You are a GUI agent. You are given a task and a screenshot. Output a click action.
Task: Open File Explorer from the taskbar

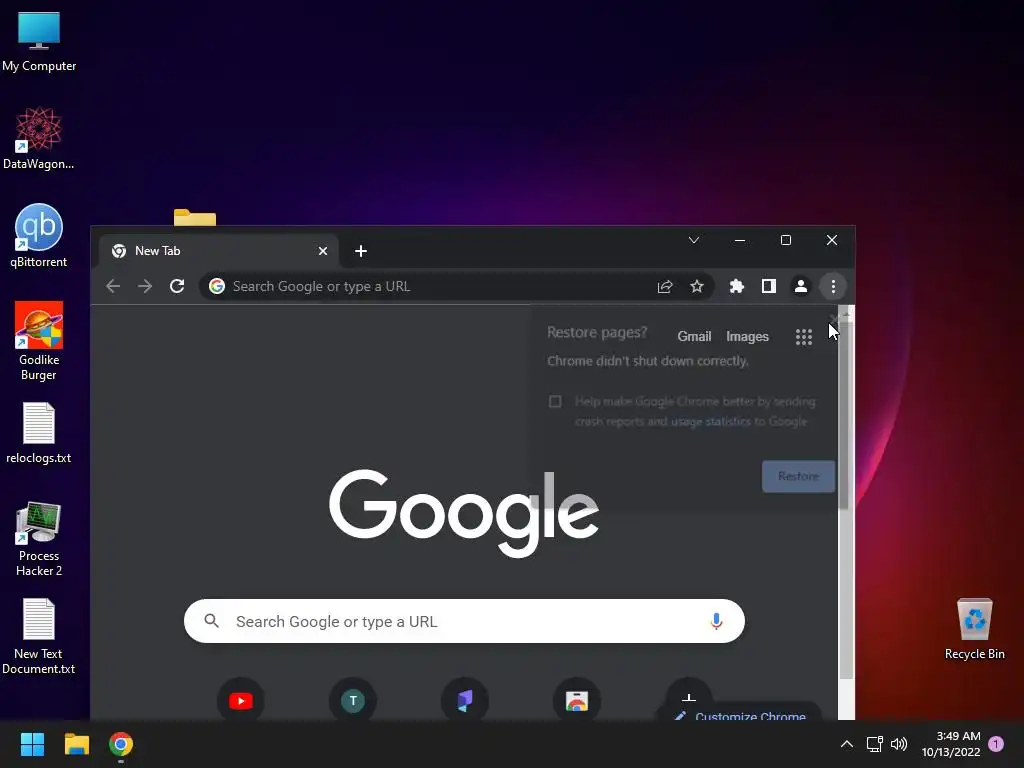tap(76, 744)
